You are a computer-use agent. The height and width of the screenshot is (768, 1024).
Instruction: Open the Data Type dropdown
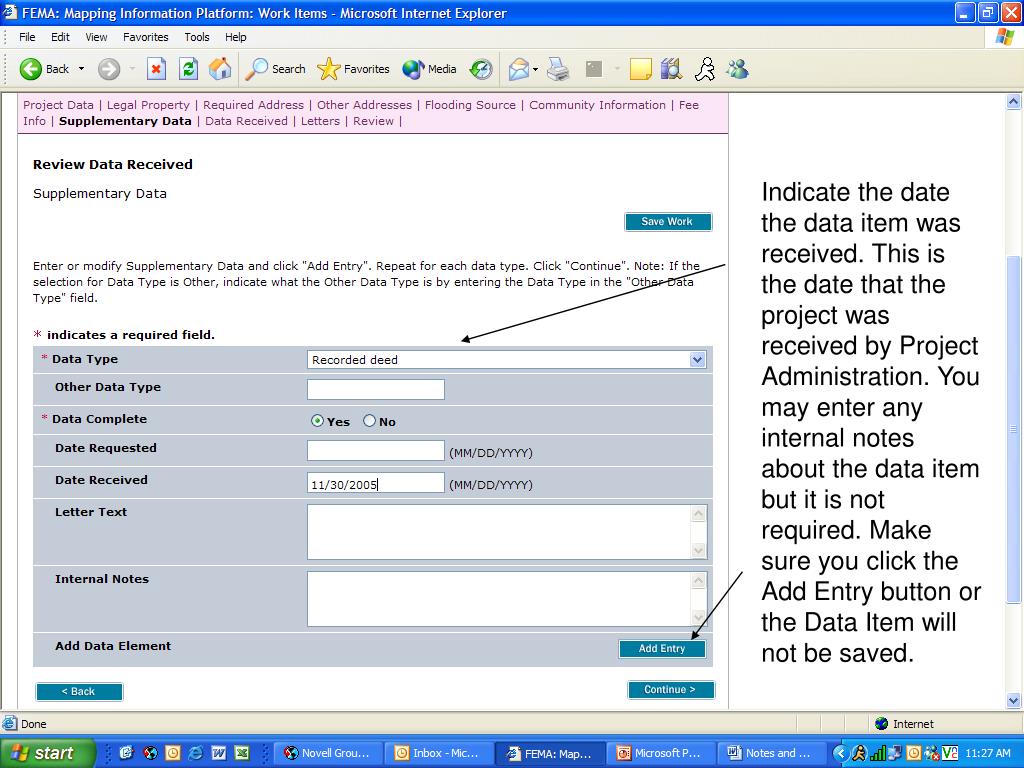(x=697, y=360)
